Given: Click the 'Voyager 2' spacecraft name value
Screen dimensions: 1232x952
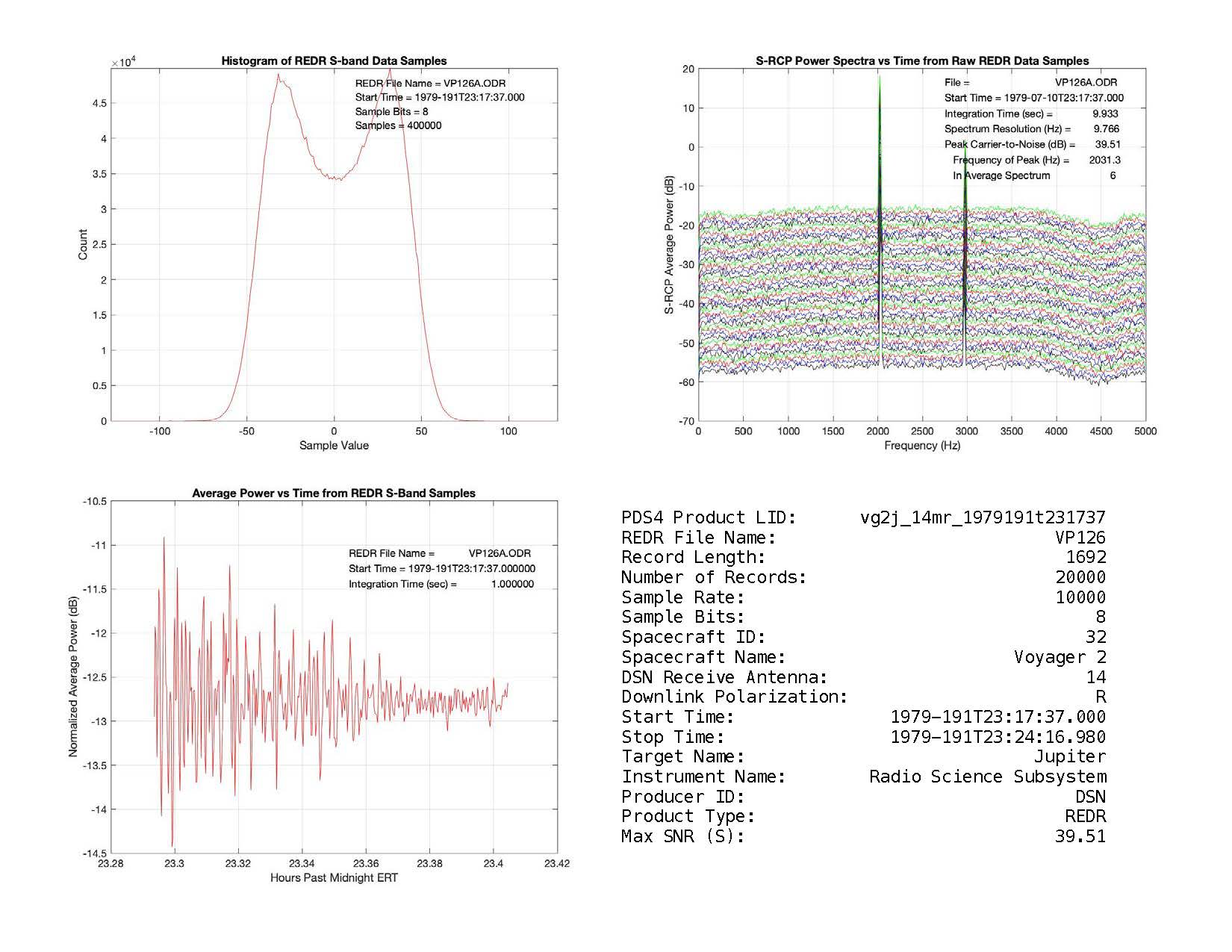Looking at the screenshot, I should tap(1060, 657).
